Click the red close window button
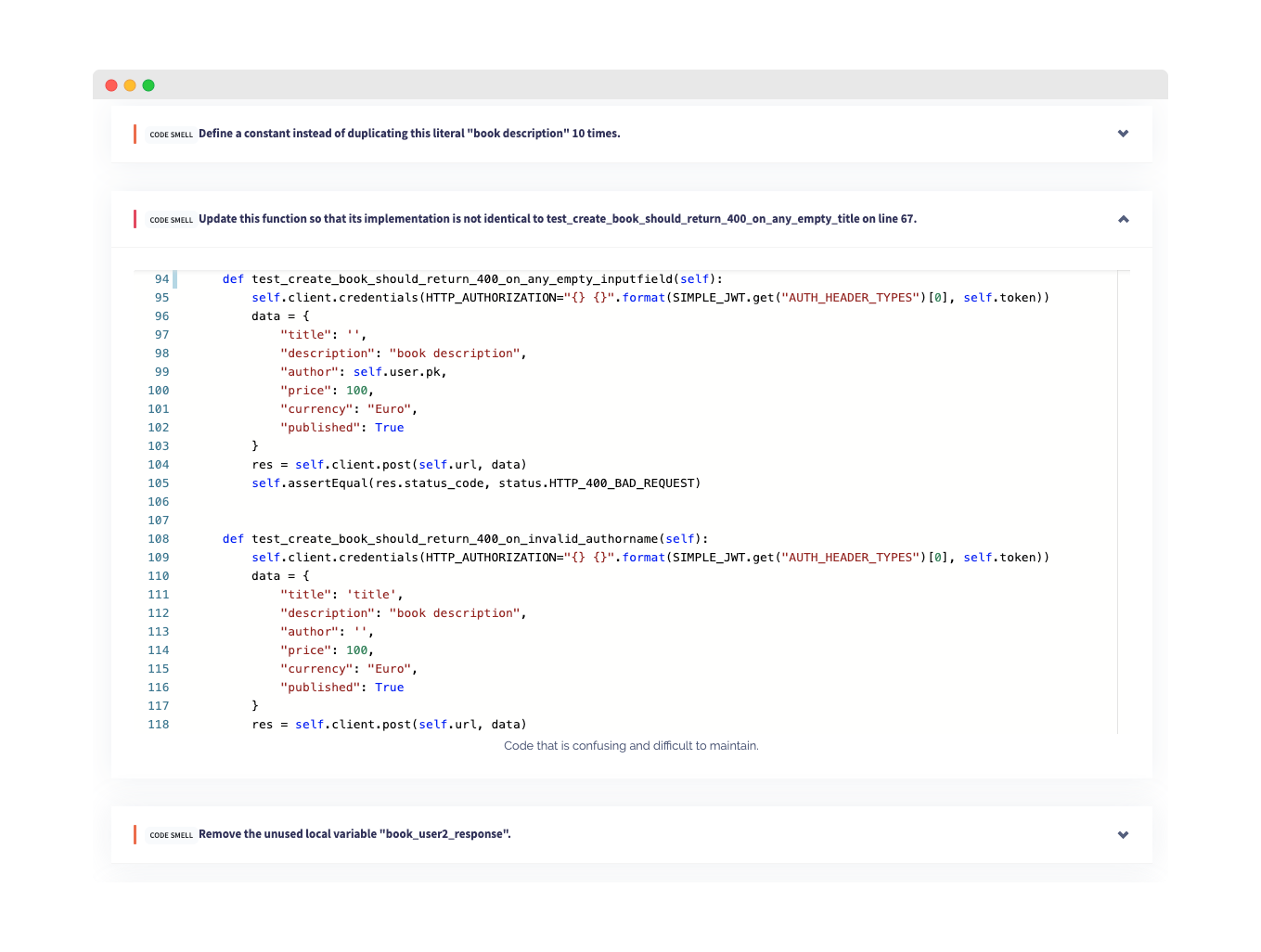 111,85
